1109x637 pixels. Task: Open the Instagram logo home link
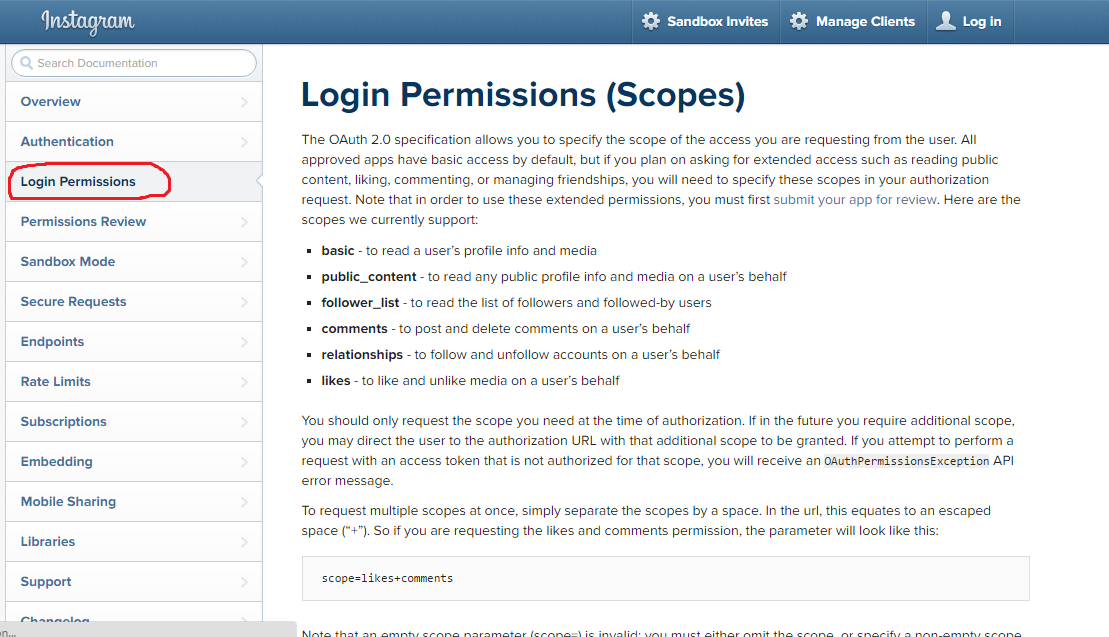(88, 21)
